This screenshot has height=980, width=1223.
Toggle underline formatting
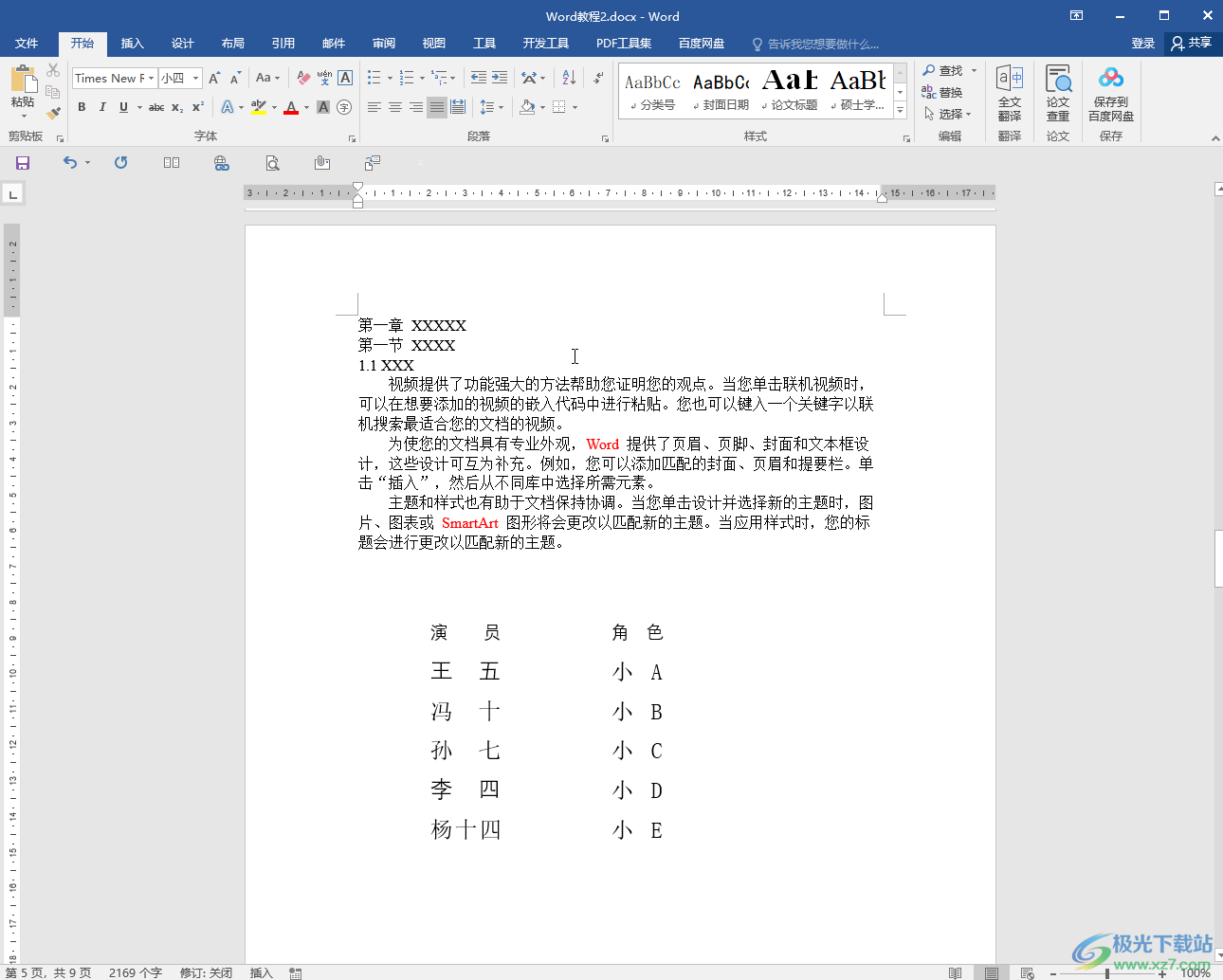(x=123, y=107)
